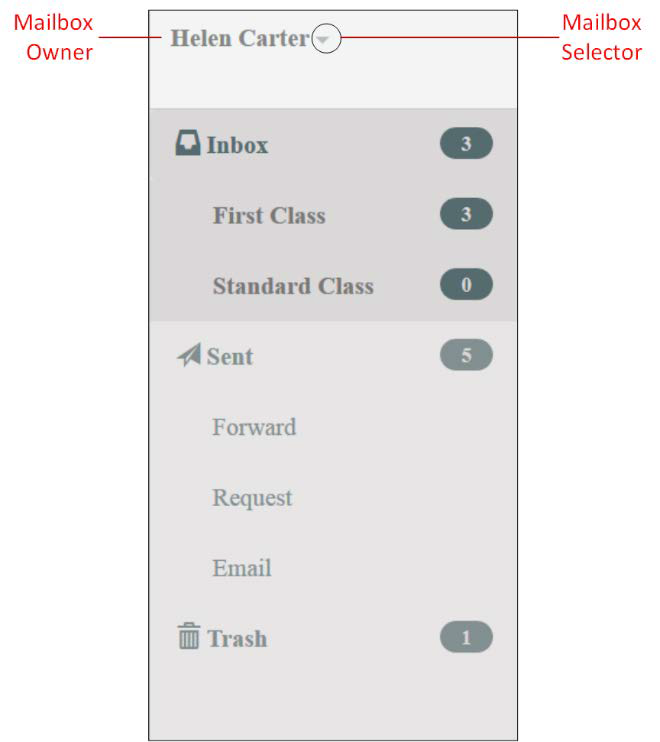Open the Request subfolder under Sent
Viewport: 660px width, 742px height.
tap(252, 498)
